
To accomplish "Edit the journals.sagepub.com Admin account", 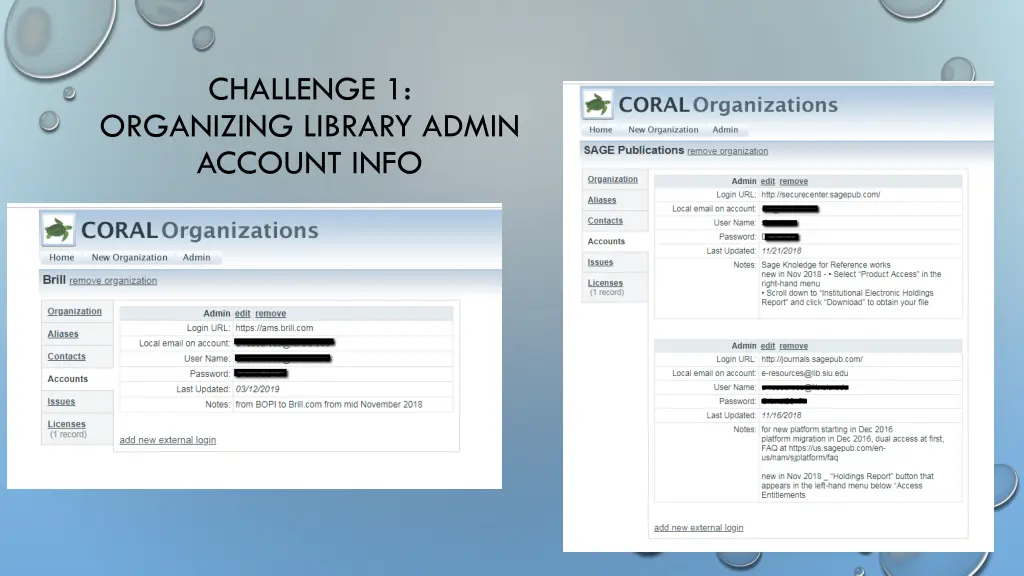I will (767, 345).
